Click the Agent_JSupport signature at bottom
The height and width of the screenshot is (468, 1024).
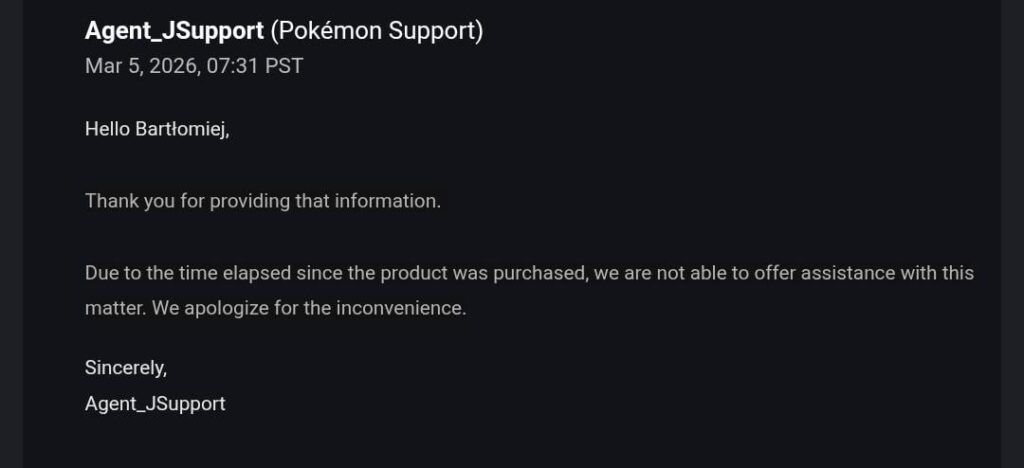coord(155,404)
